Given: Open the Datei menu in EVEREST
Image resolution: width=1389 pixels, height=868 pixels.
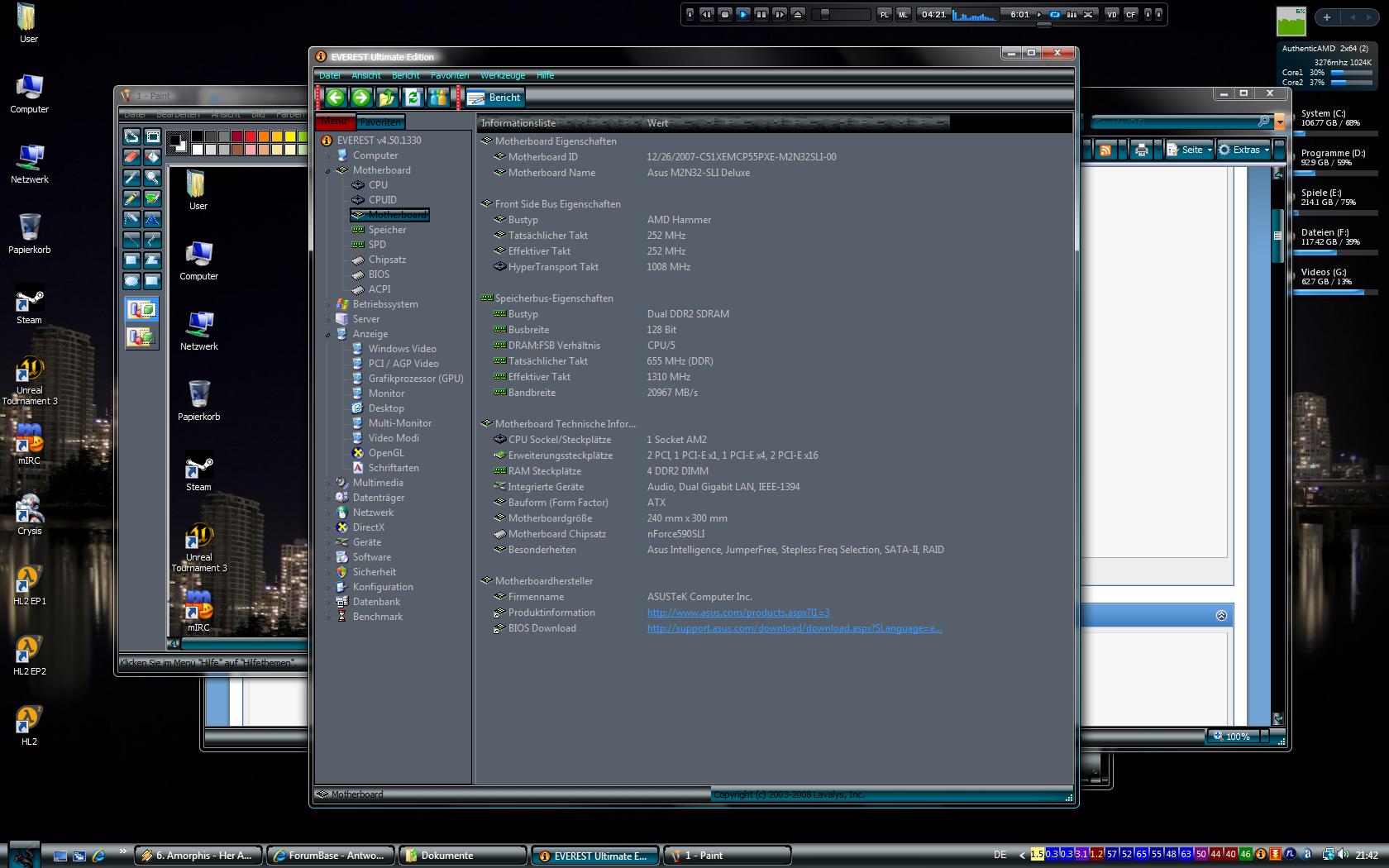Looking at the screenshot, I should (330, 75).
